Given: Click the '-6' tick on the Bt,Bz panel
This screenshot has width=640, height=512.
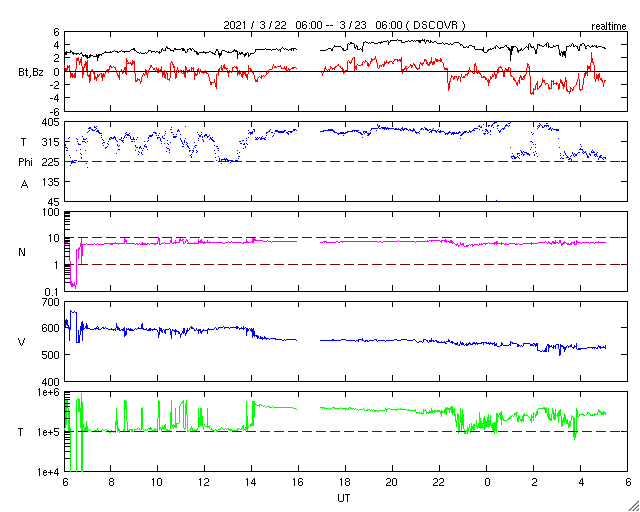Looking at the screenshot, I should pos(54,111).
